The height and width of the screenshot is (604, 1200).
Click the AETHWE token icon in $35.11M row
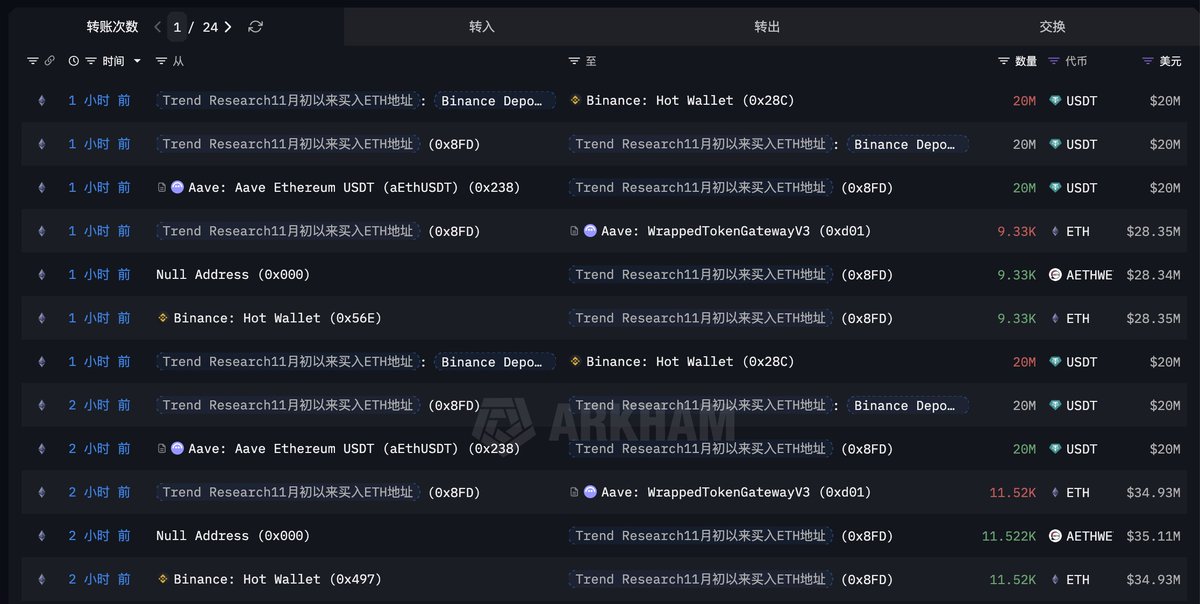pyautogui.click(x=1055, y=536)
